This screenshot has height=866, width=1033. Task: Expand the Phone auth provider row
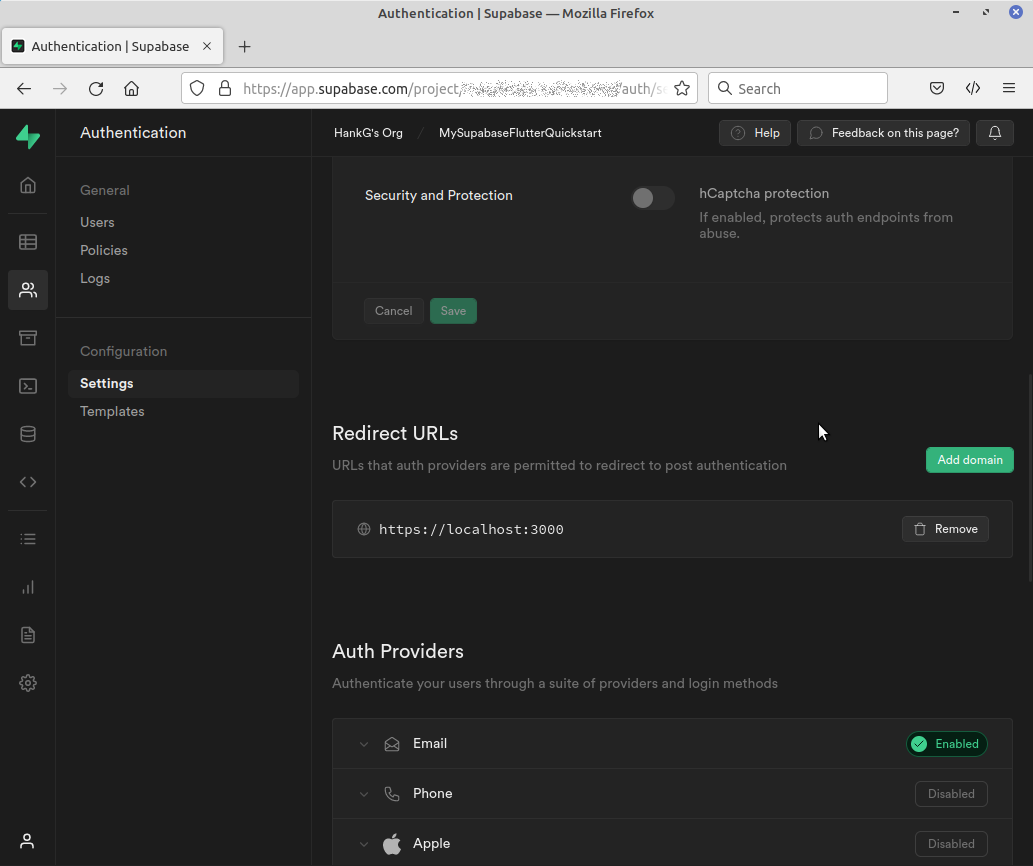(x=364, y=794)
